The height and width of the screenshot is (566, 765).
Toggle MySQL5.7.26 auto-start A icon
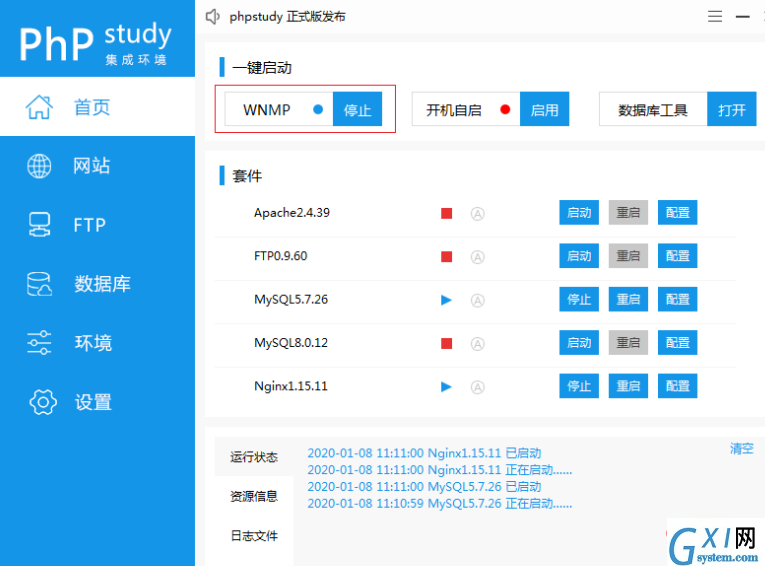tap(478, 301)
